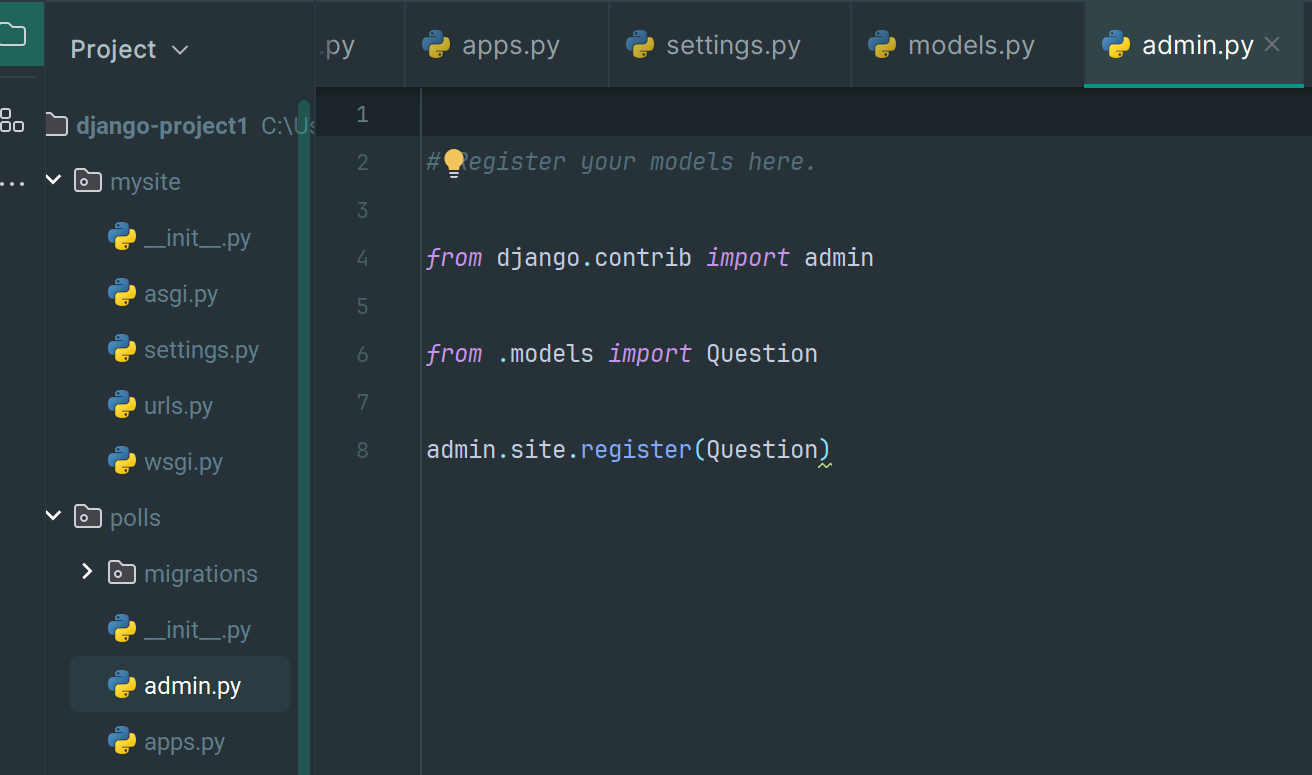Click the migrations folder icon

(122, 573)
